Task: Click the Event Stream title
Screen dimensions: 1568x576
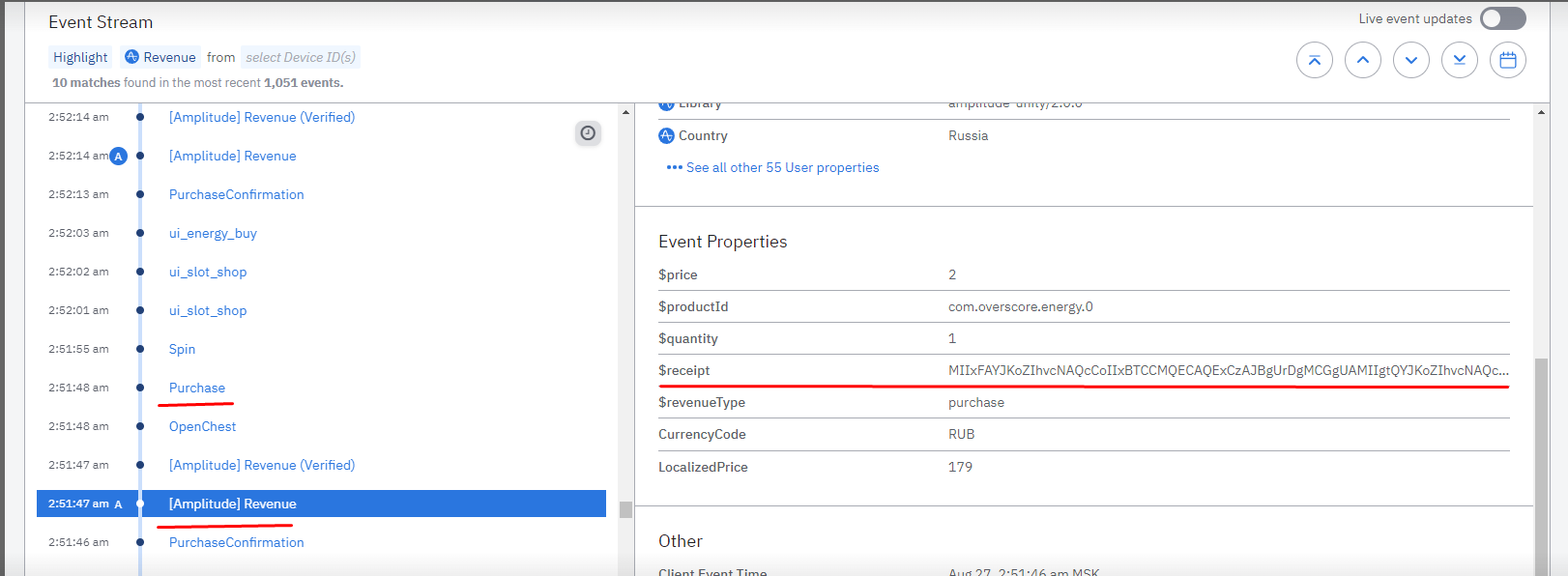Action: click(101, 22)
